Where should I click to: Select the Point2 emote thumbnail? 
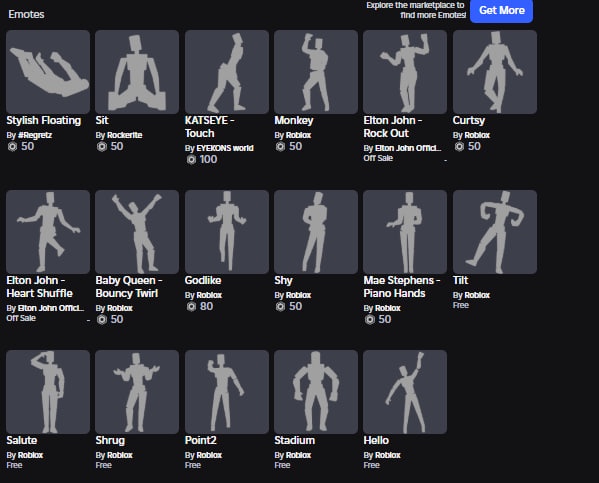pyautogui.click(x=227, y=392)
